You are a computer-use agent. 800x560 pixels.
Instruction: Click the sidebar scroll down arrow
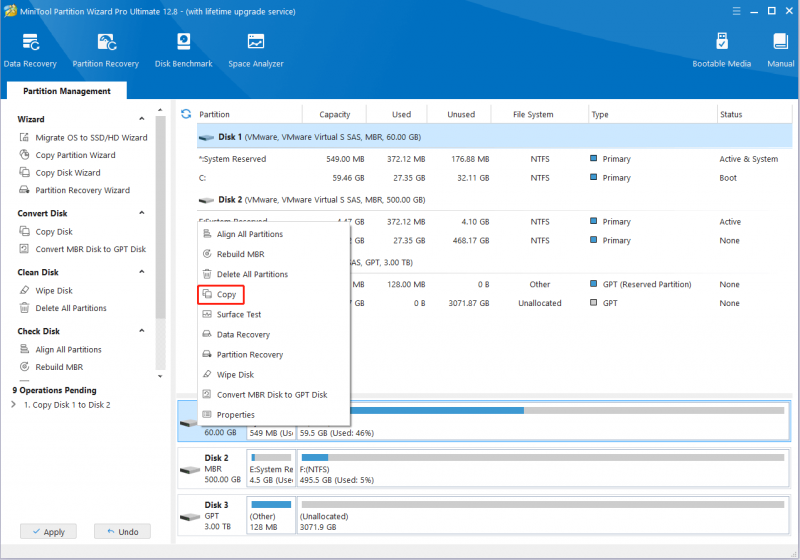(x=160, y=376)
